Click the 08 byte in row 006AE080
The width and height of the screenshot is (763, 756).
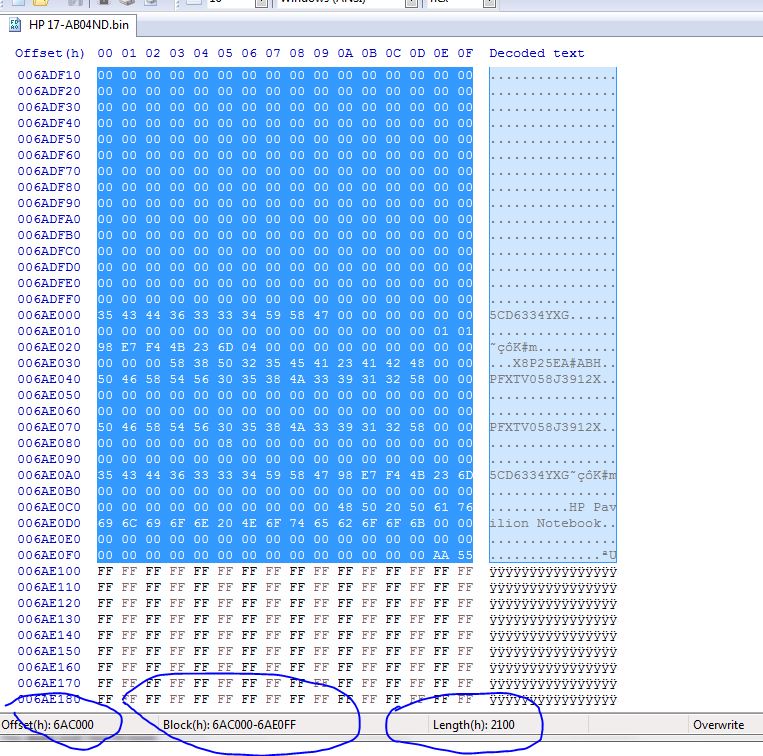click(x=225, y=443)
